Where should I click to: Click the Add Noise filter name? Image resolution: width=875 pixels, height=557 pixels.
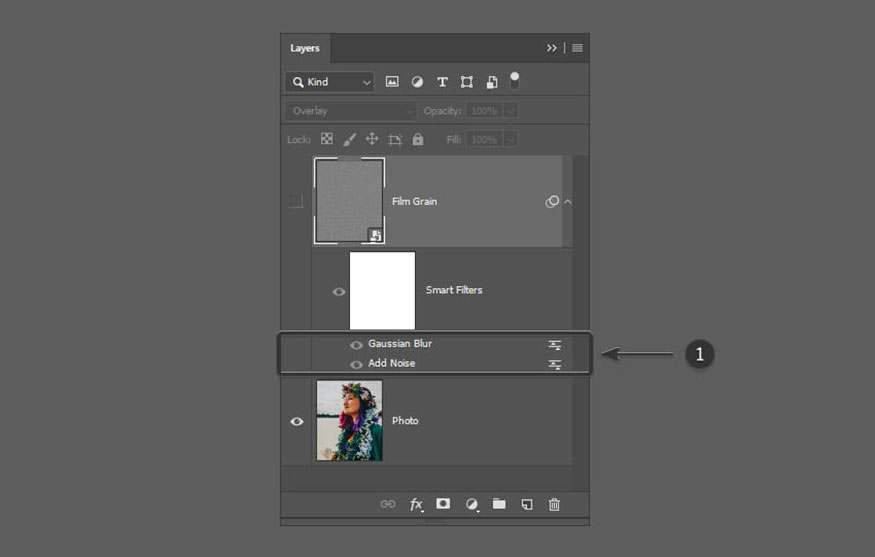click(x=392, y=363)
